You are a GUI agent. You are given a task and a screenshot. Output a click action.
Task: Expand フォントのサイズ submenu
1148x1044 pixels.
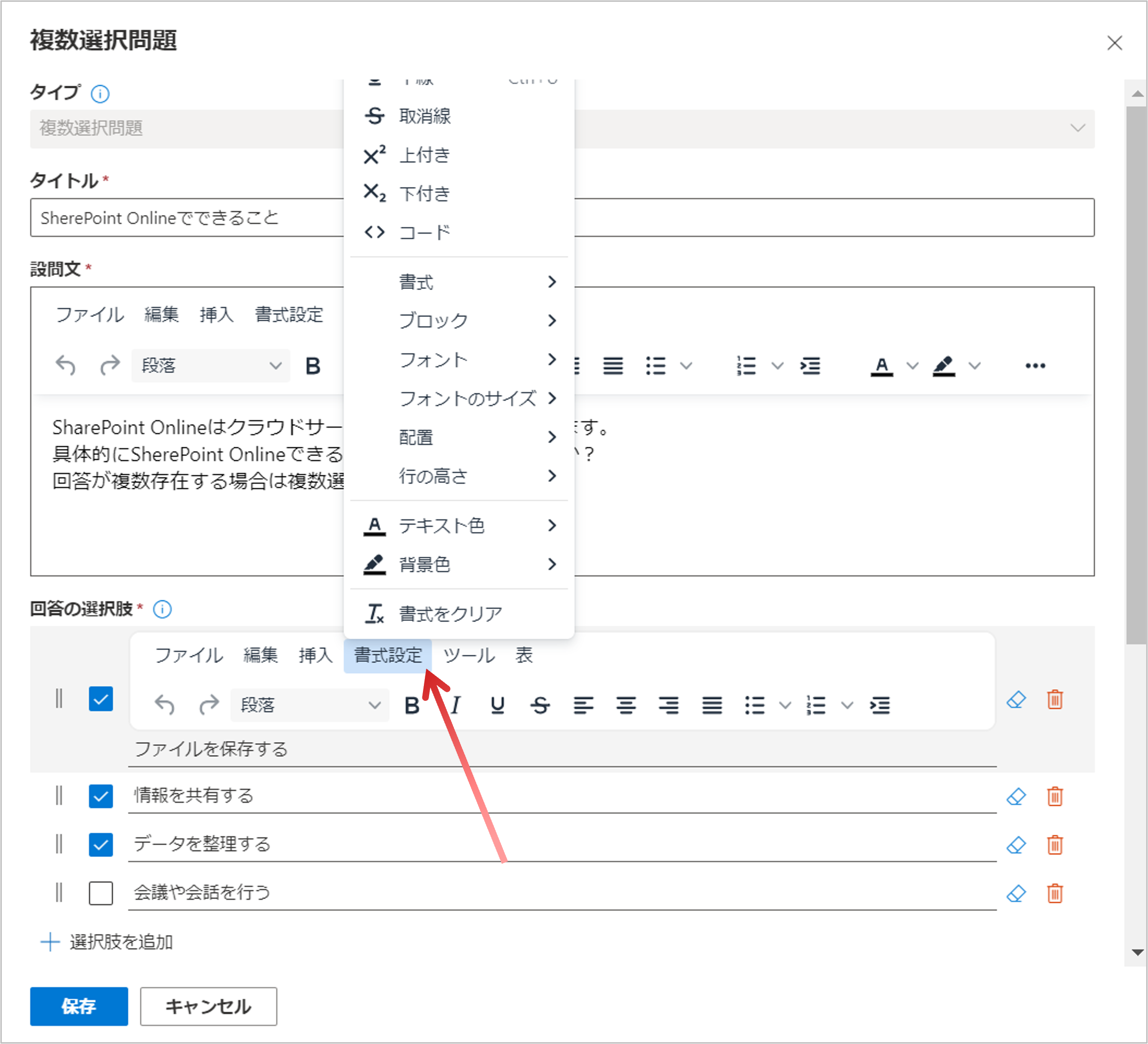click(459, 398)
